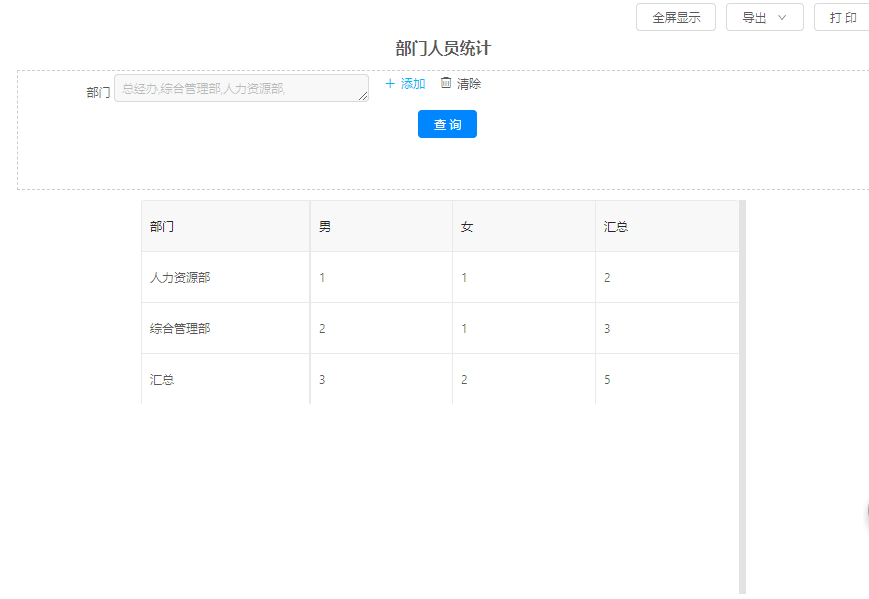
Task: Click the 汇总 label in the bottom row
Action: (x=162, y=380)
